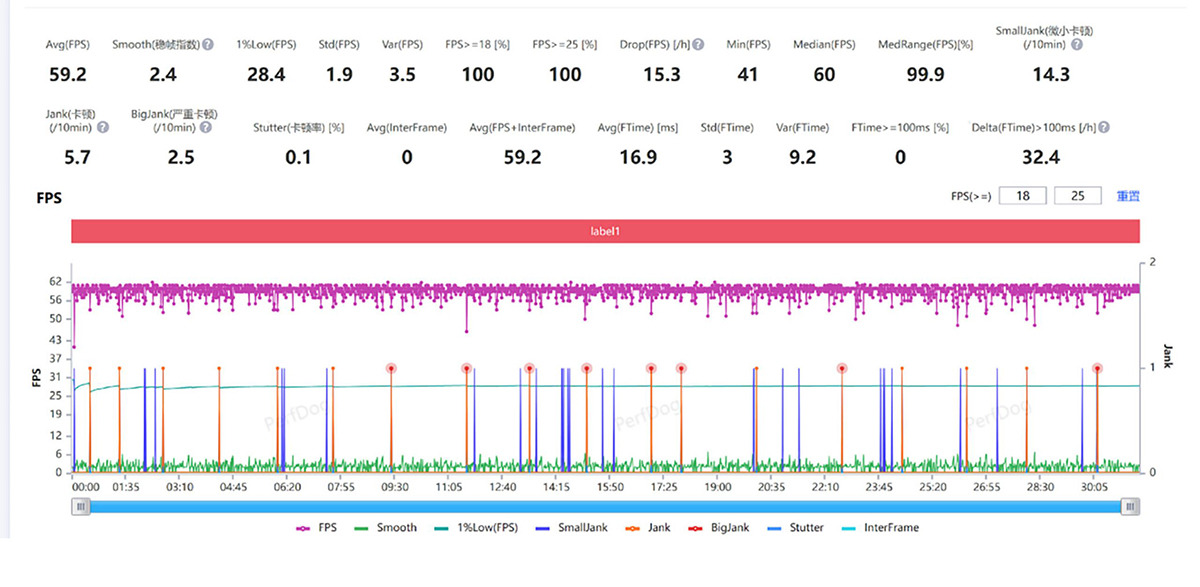Click FPS threshold field showing 18
The height and width of the screenshot is (587, 1200).
1022,196
